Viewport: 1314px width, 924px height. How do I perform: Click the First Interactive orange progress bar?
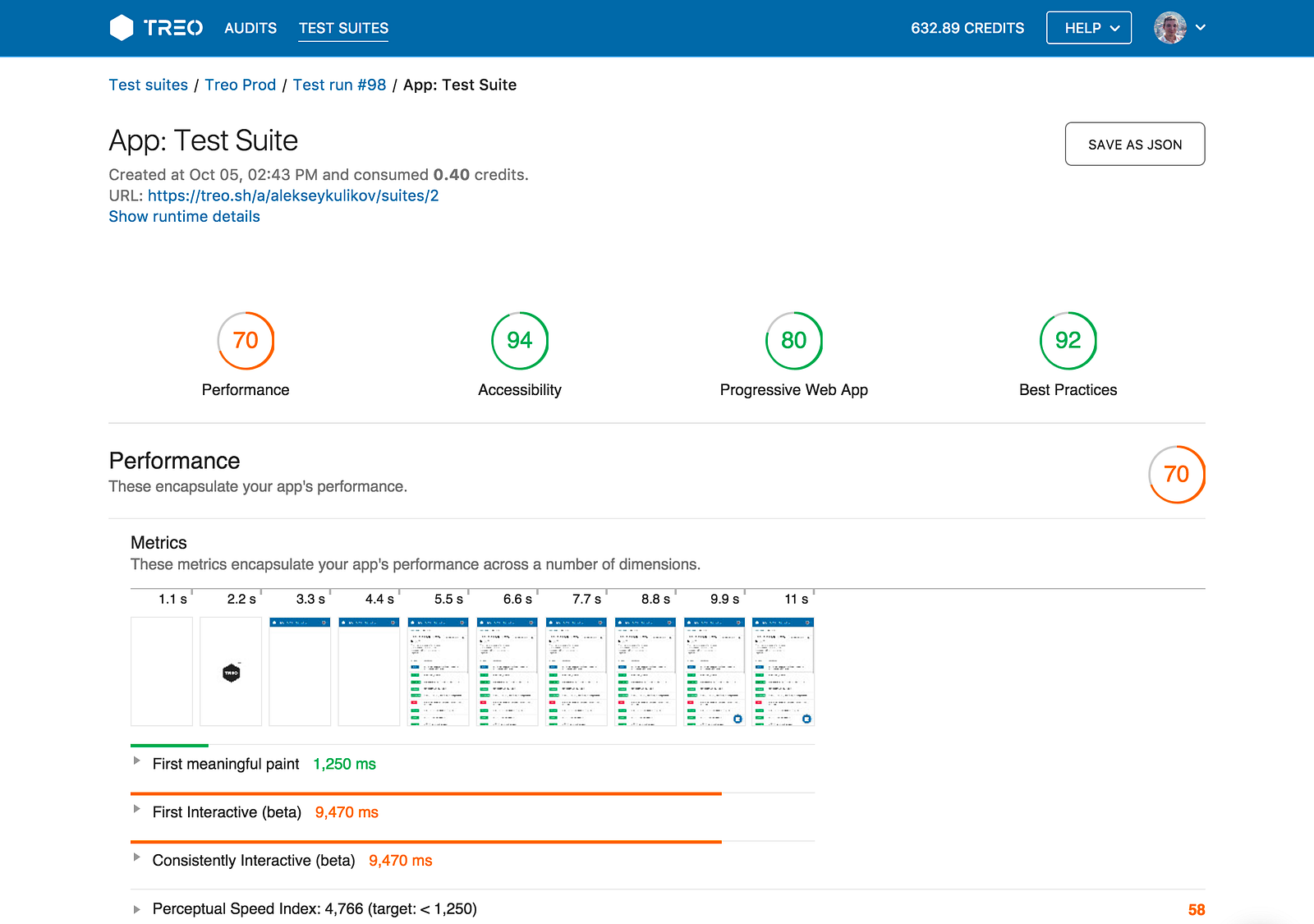425,794
